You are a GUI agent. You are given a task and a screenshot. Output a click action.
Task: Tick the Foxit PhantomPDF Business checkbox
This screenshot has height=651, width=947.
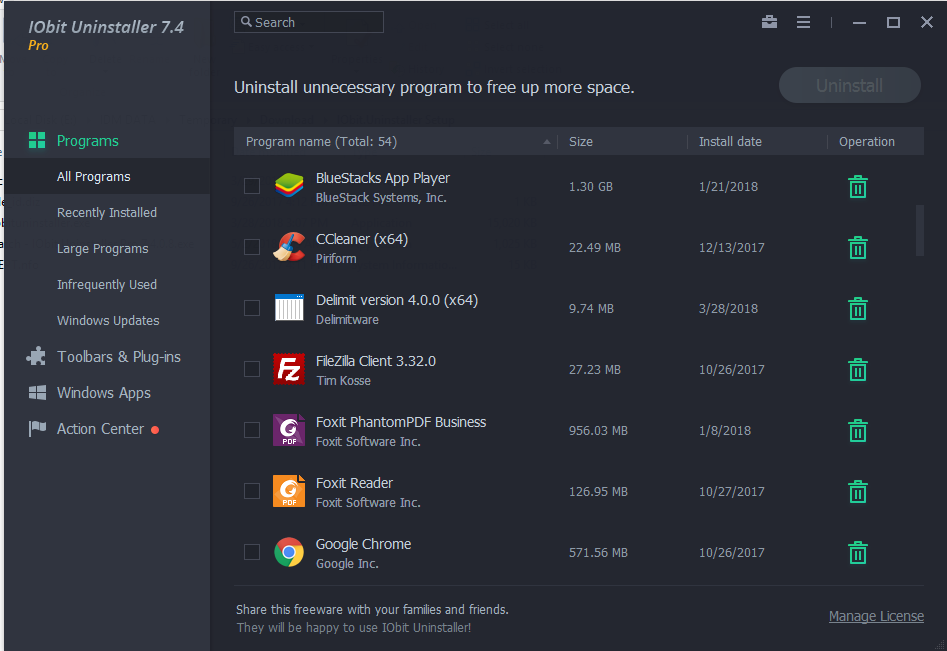pos(251,430)
